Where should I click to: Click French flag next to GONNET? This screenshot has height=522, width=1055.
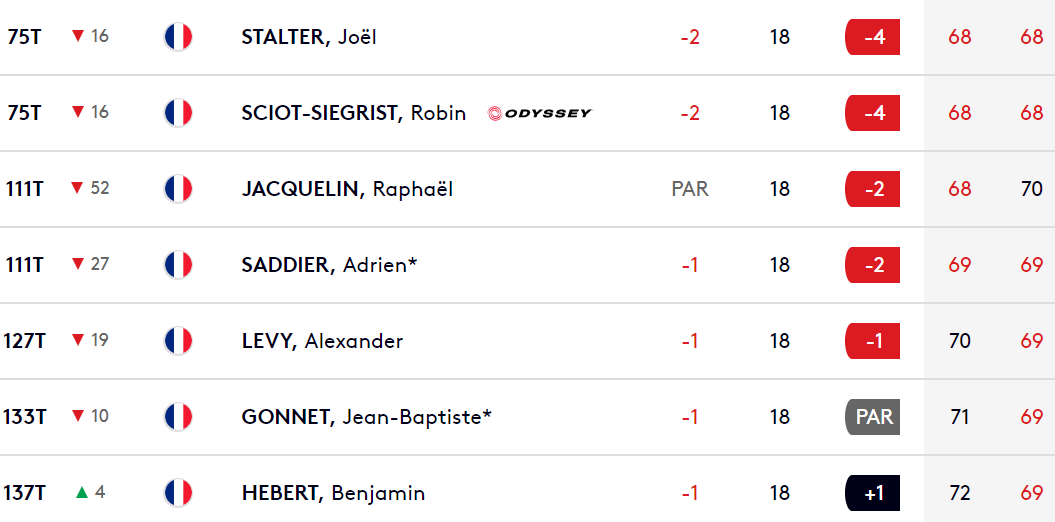point(178,416)
